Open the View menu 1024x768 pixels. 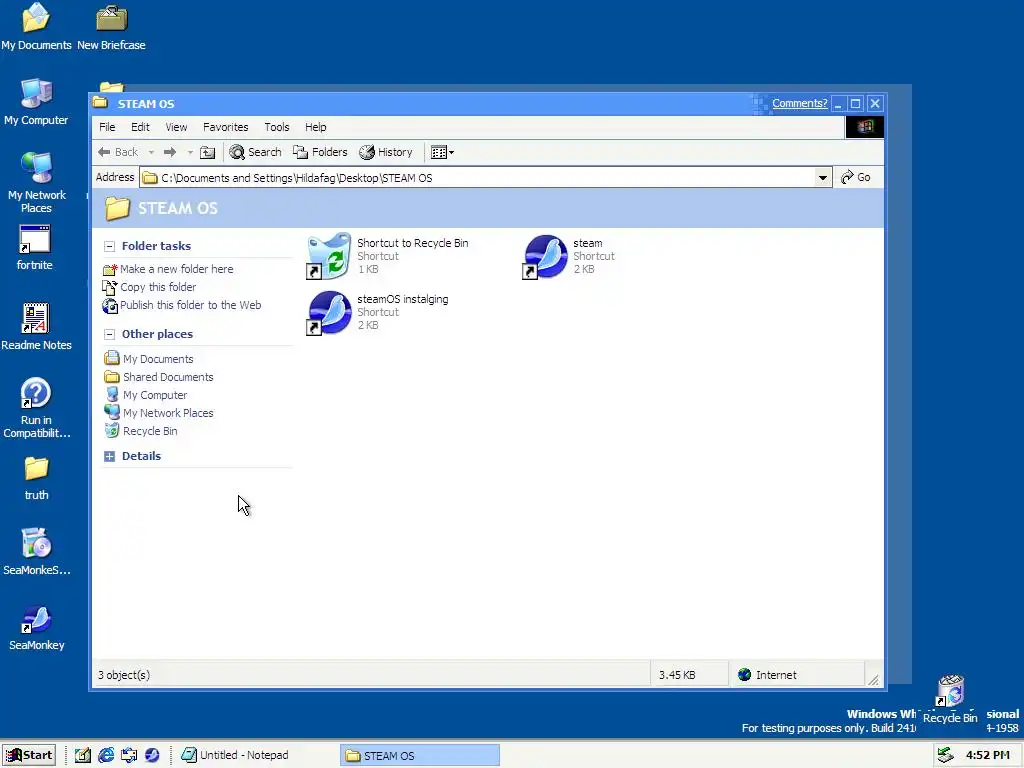(176, 127)
